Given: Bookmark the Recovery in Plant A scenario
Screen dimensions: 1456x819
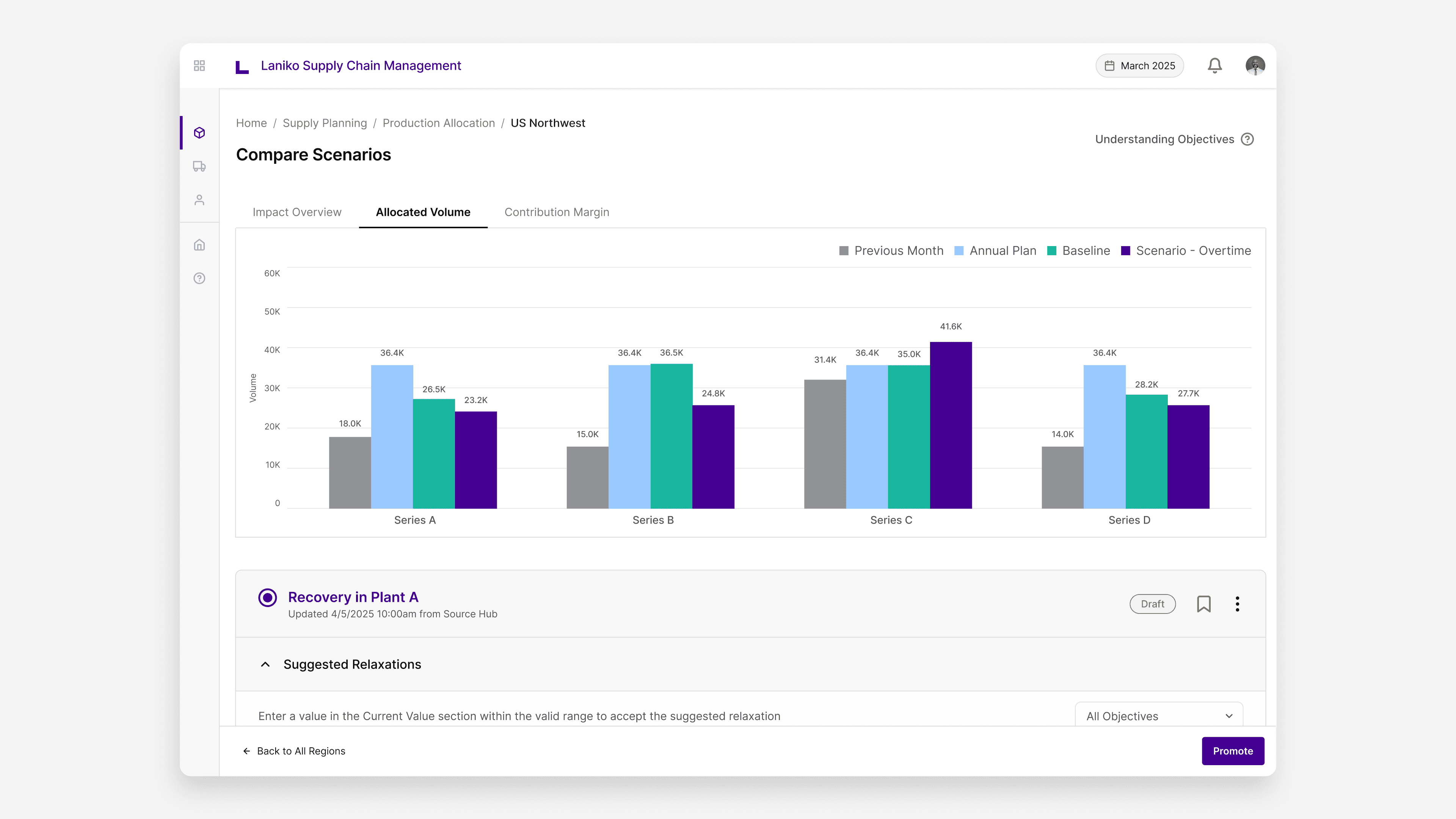Looking at the screenshot, I should (1205, 604).
